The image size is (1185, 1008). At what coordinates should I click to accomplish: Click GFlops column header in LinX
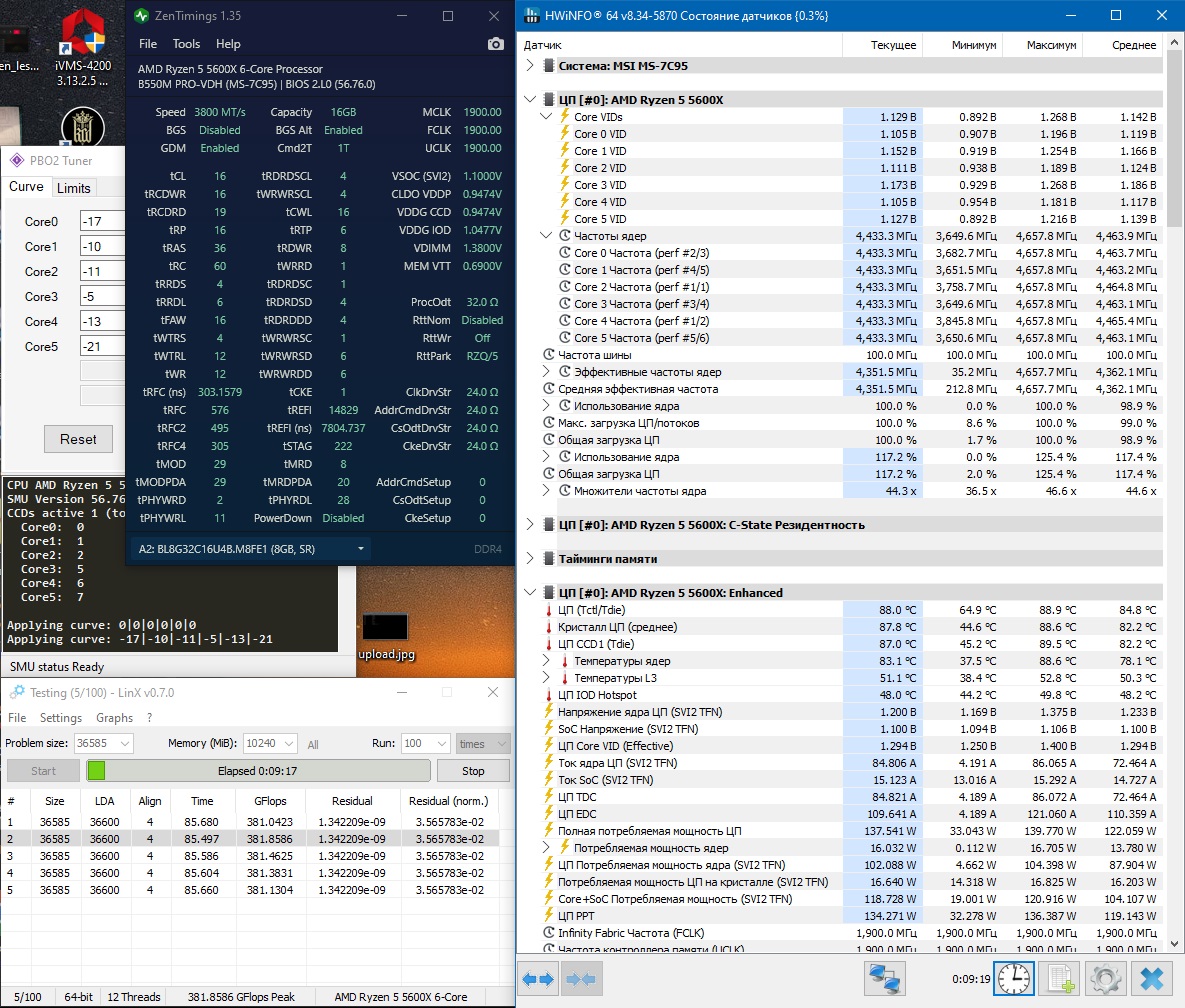point(270,801)
